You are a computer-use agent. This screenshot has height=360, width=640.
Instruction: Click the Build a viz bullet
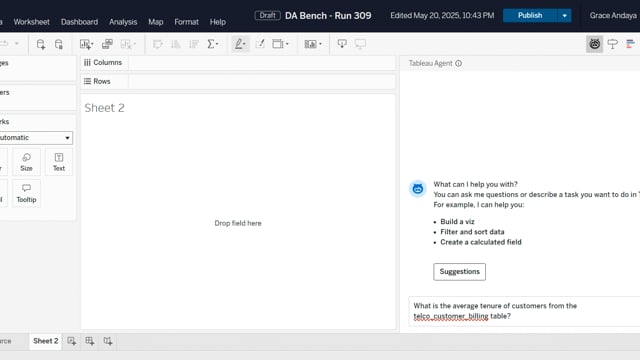pyautogui.click(x=457, y=222)
